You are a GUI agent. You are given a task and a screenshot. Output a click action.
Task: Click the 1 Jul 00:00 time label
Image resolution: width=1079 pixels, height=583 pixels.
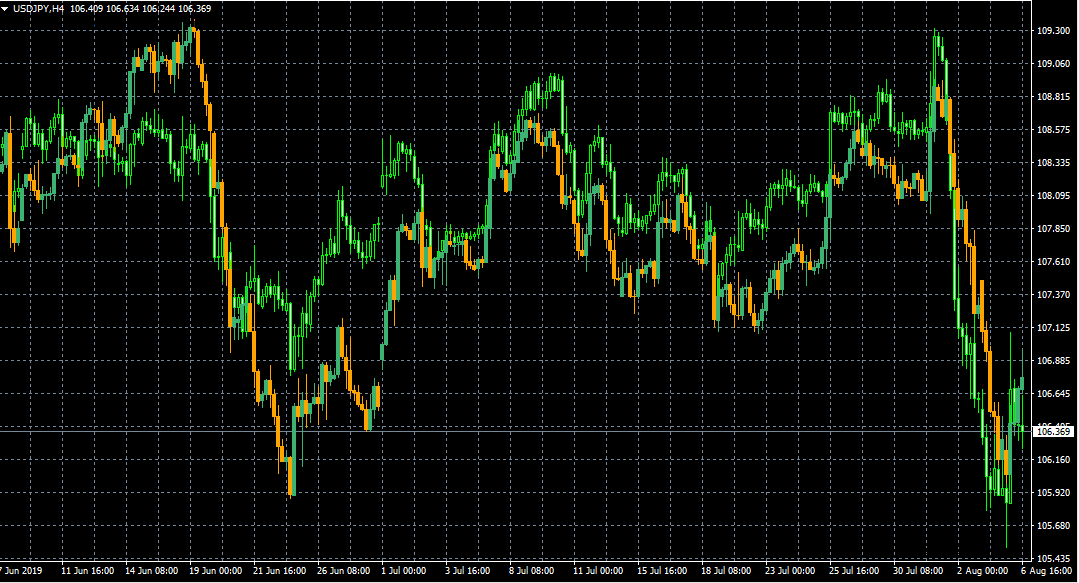click(x=404, y=571)
